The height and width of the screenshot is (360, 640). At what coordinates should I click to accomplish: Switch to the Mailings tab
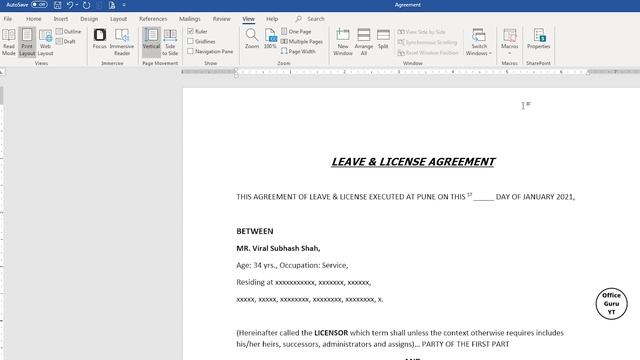click(190, 19)
